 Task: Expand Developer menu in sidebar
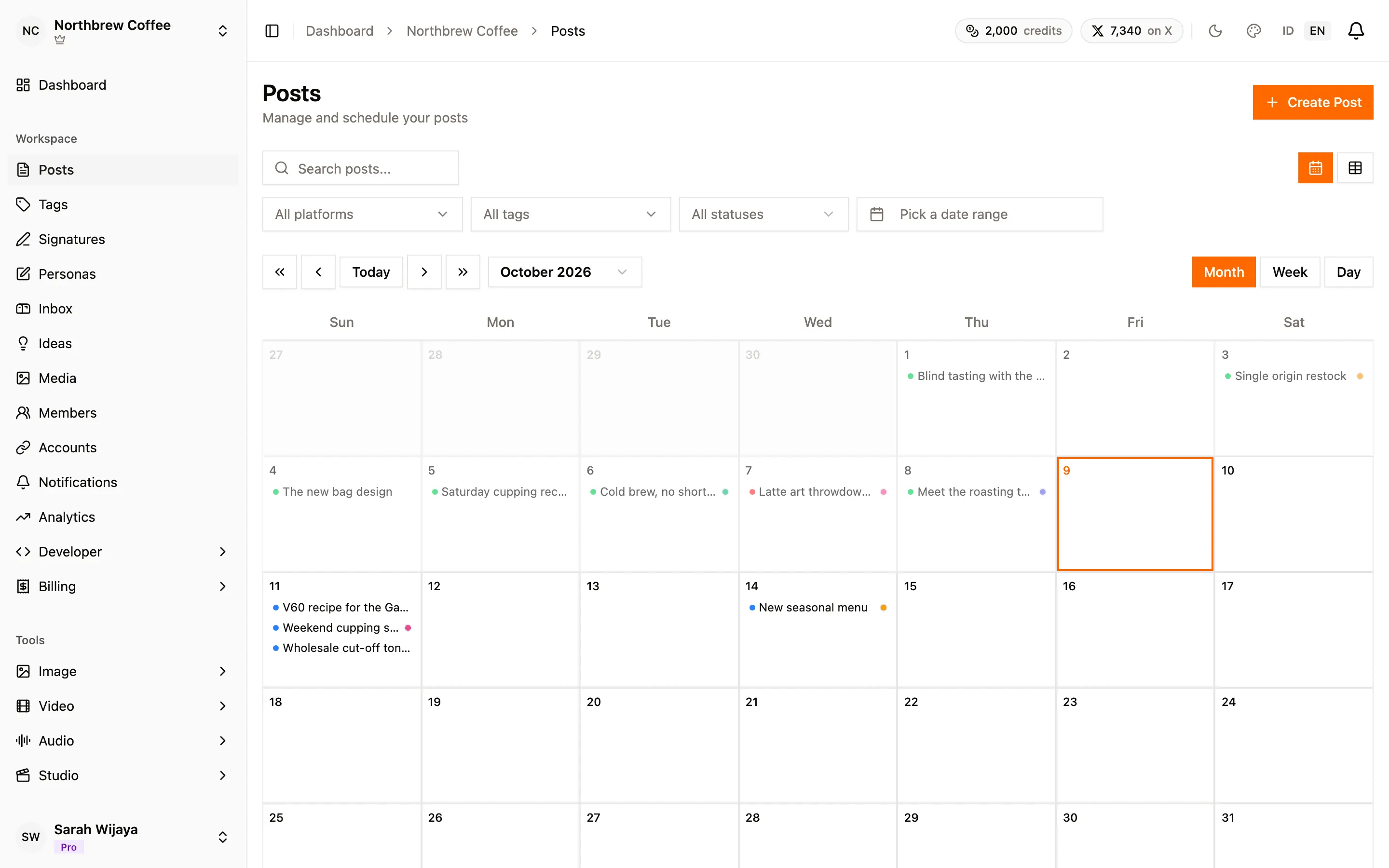(123, 552)
